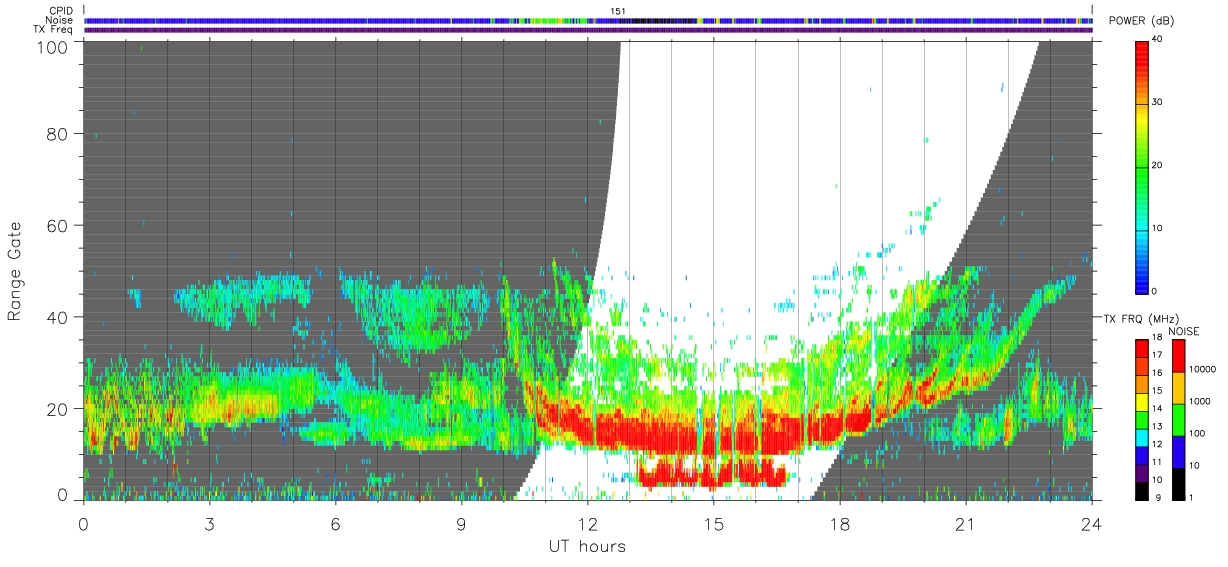
Task: Click the 12 tick on the UT hours axis
Action: tap(587, 524)
